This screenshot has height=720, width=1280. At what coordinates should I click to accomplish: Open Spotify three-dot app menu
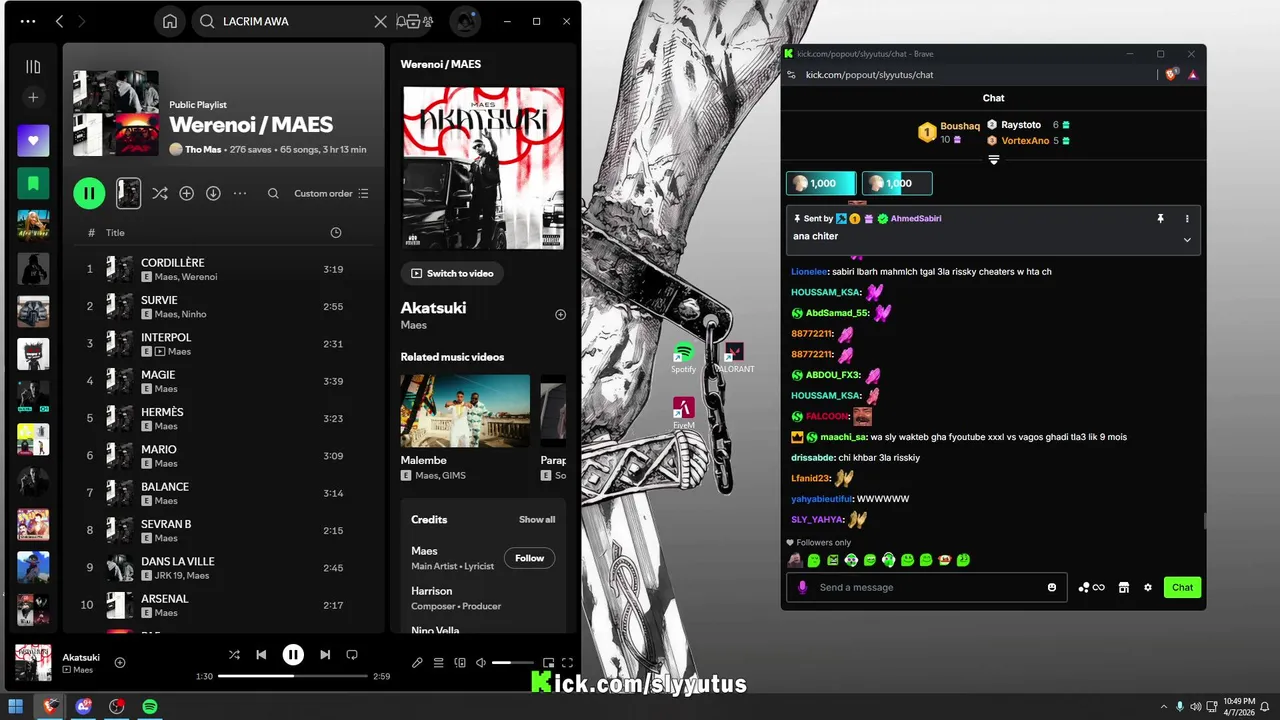click(x=28, y=21)
